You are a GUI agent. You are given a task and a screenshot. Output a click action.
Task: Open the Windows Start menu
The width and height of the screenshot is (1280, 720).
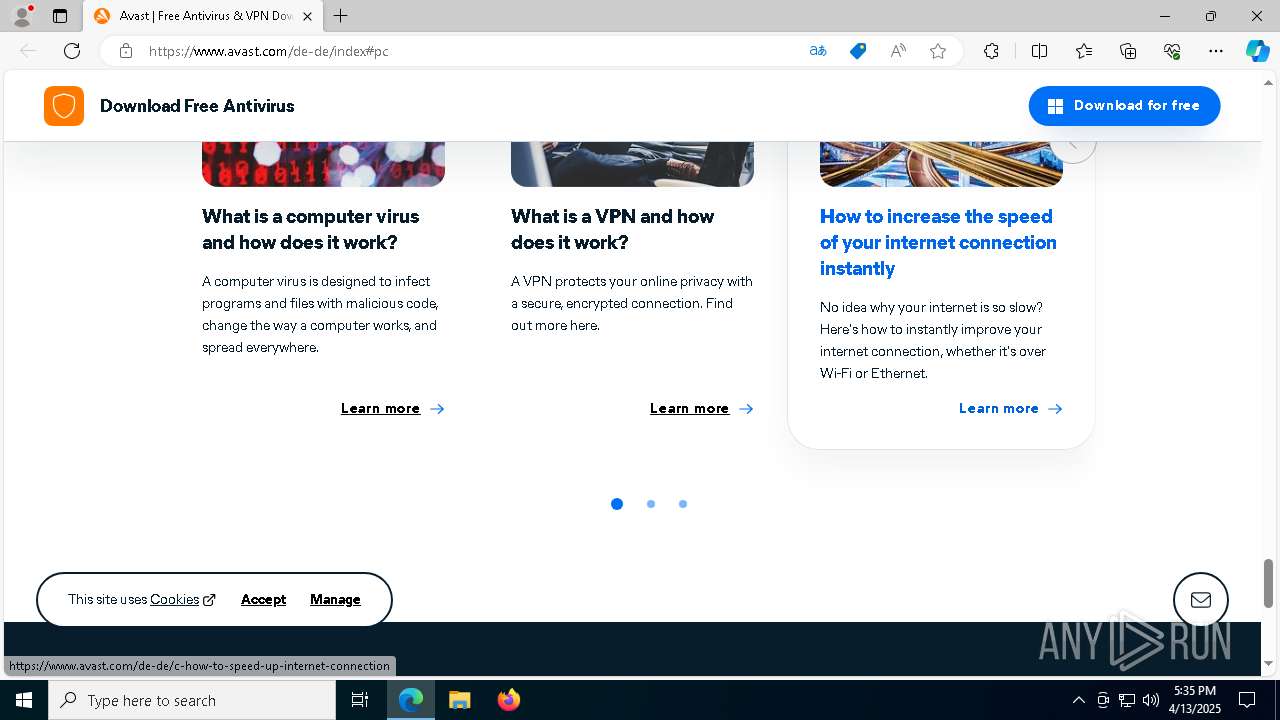[x=24, y=700]
